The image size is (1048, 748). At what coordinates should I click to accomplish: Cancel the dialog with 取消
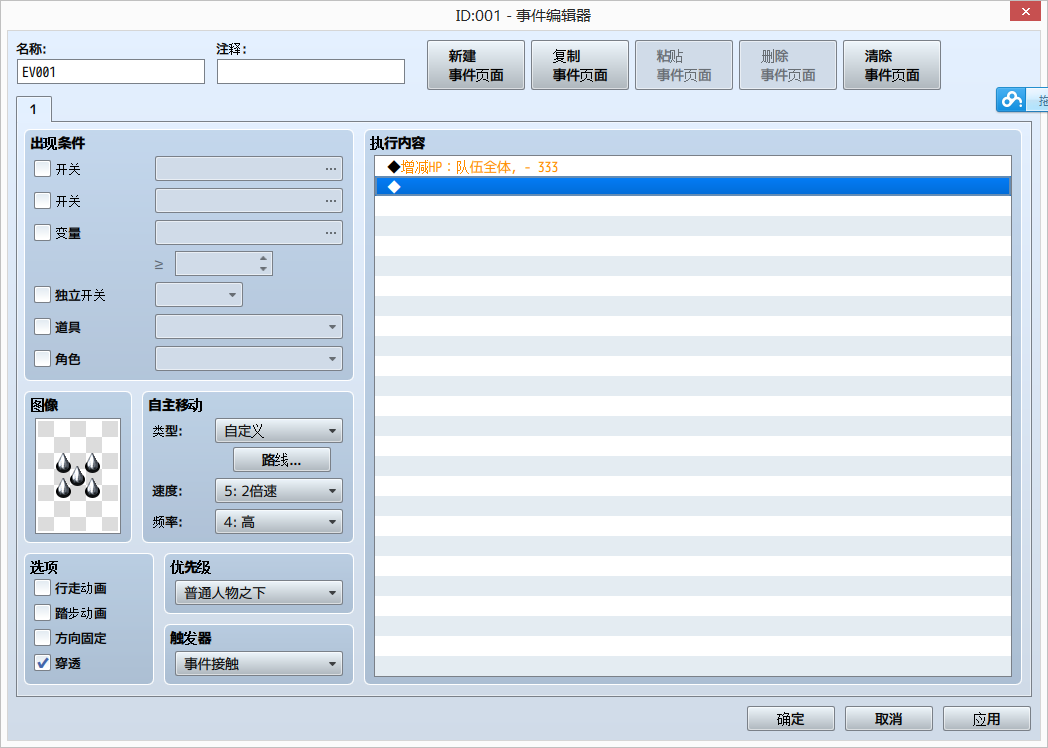pyautogui.click(x=888, y=719)
